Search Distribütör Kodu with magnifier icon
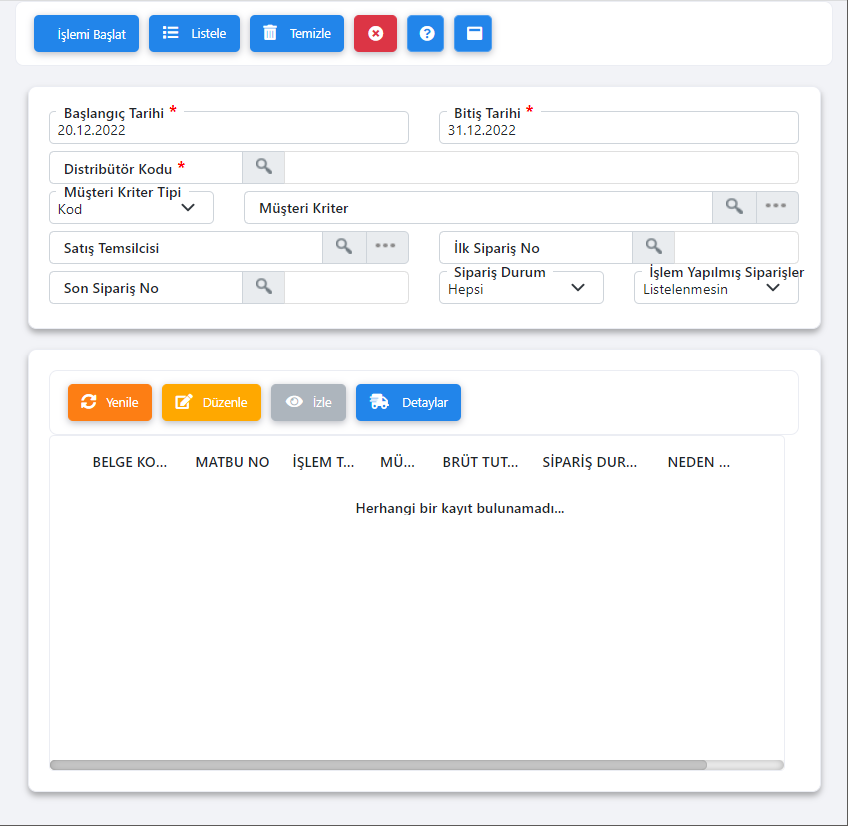848x826 pixels. (263, 167)
